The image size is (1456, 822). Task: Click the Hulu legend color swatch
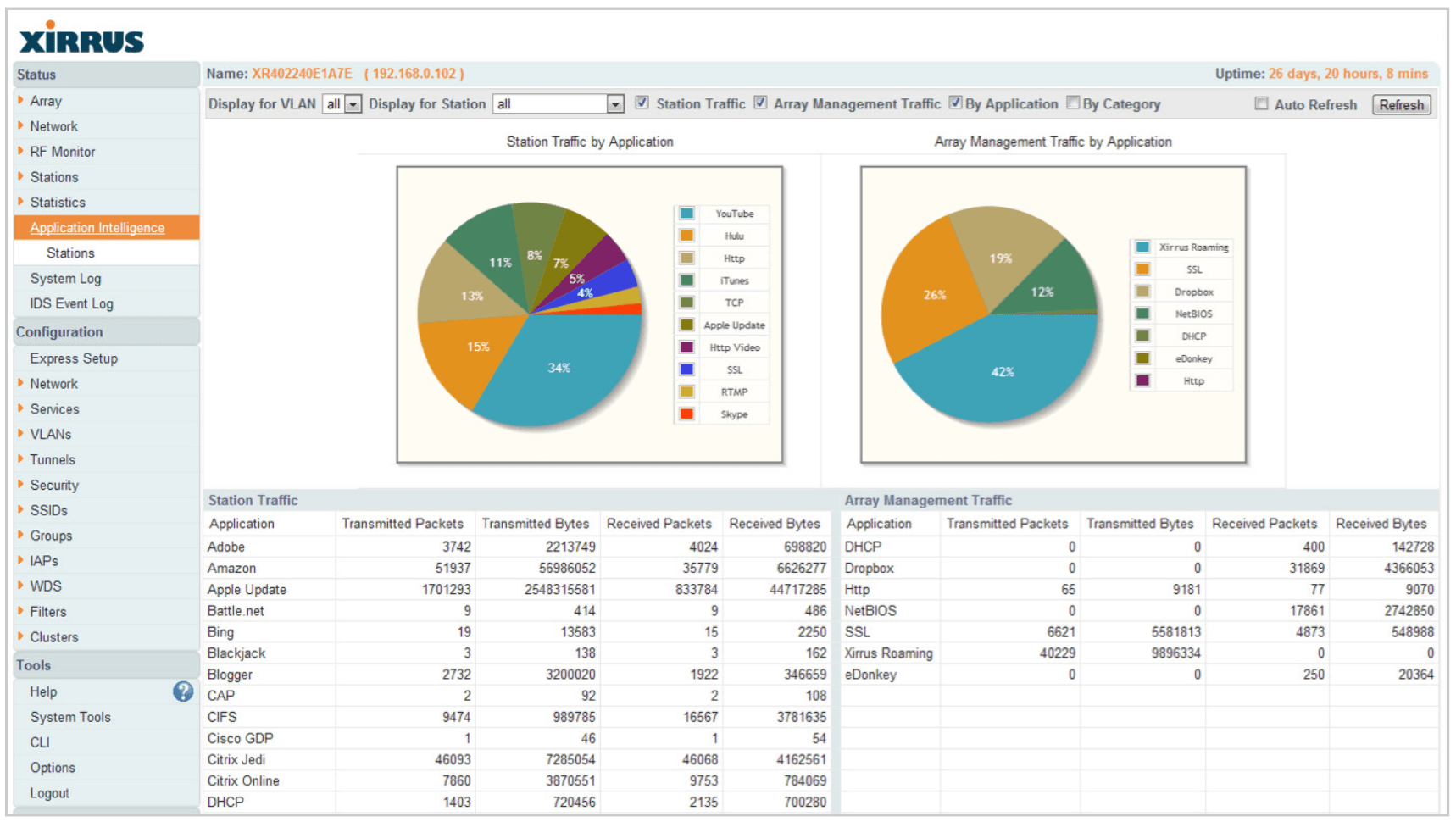(686, 236)
